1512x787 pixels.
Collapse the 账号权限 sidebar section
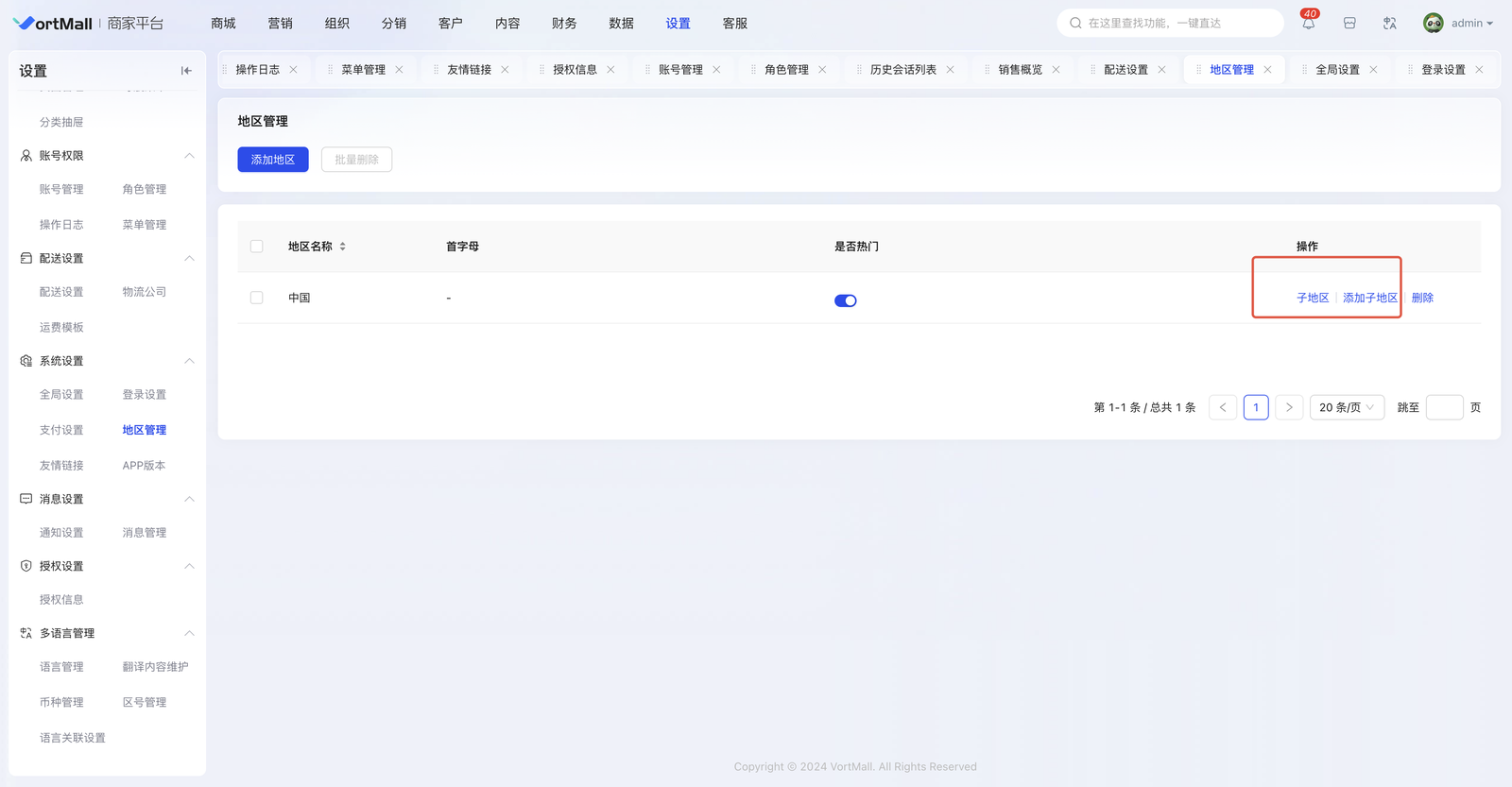pos(189,156)
